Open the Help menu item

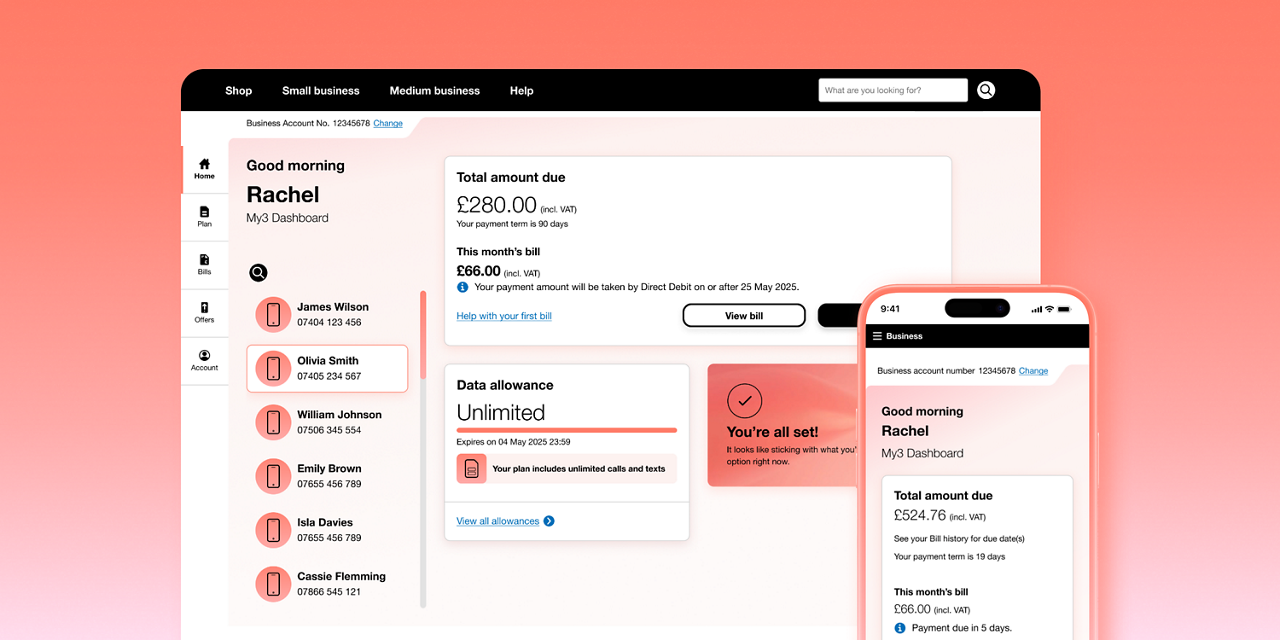(x=521, y=90)
